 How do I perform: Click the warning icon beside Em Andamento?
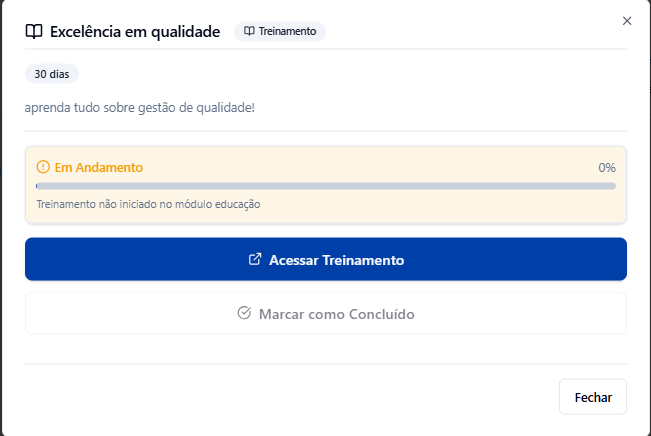tap(43, 167)
